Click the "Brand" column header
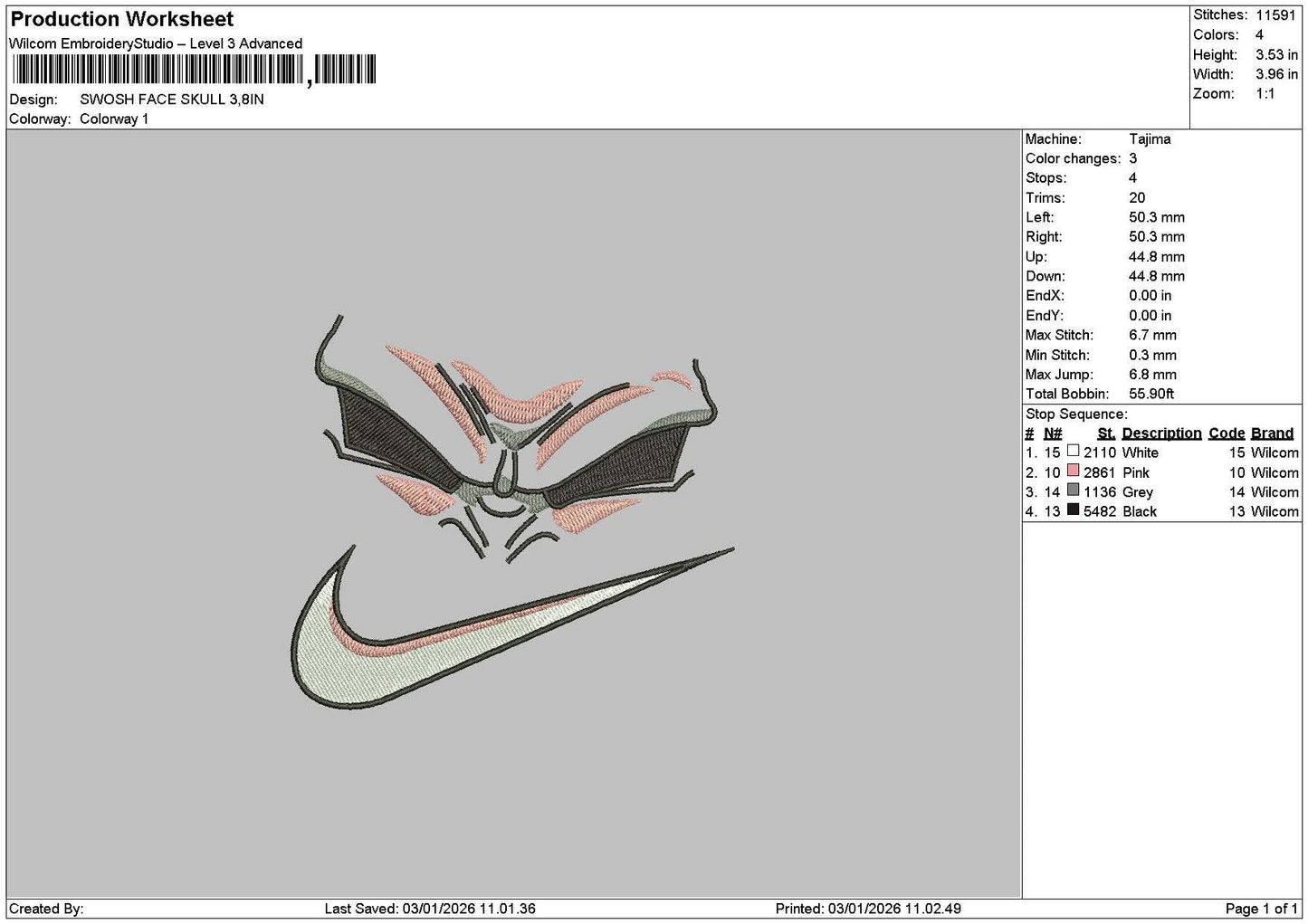 tap(1272, 433)
